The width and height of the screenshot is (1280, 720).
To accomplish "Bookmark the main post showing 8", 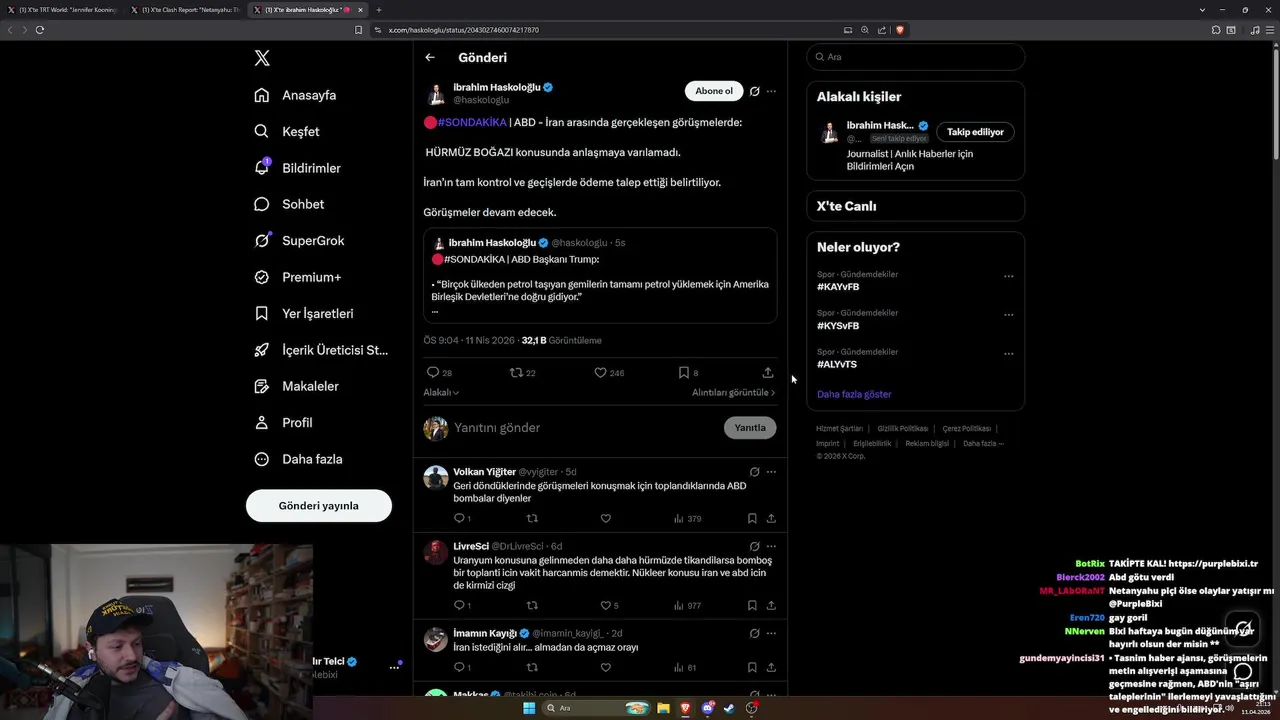I will (x=688, y=372).
